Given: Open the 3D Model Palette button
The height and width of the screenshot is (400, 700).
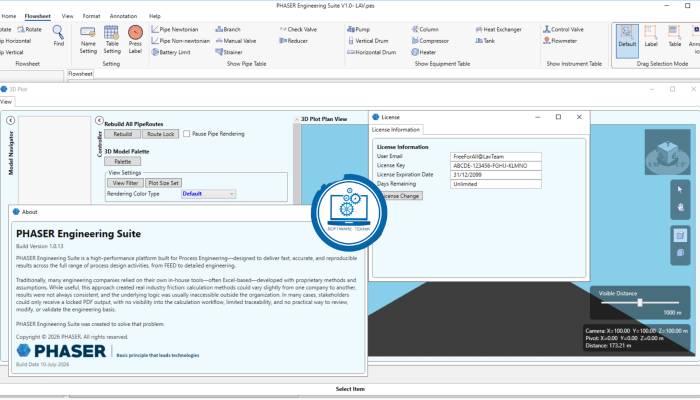Looking at the screenshot, I should 123,162.
